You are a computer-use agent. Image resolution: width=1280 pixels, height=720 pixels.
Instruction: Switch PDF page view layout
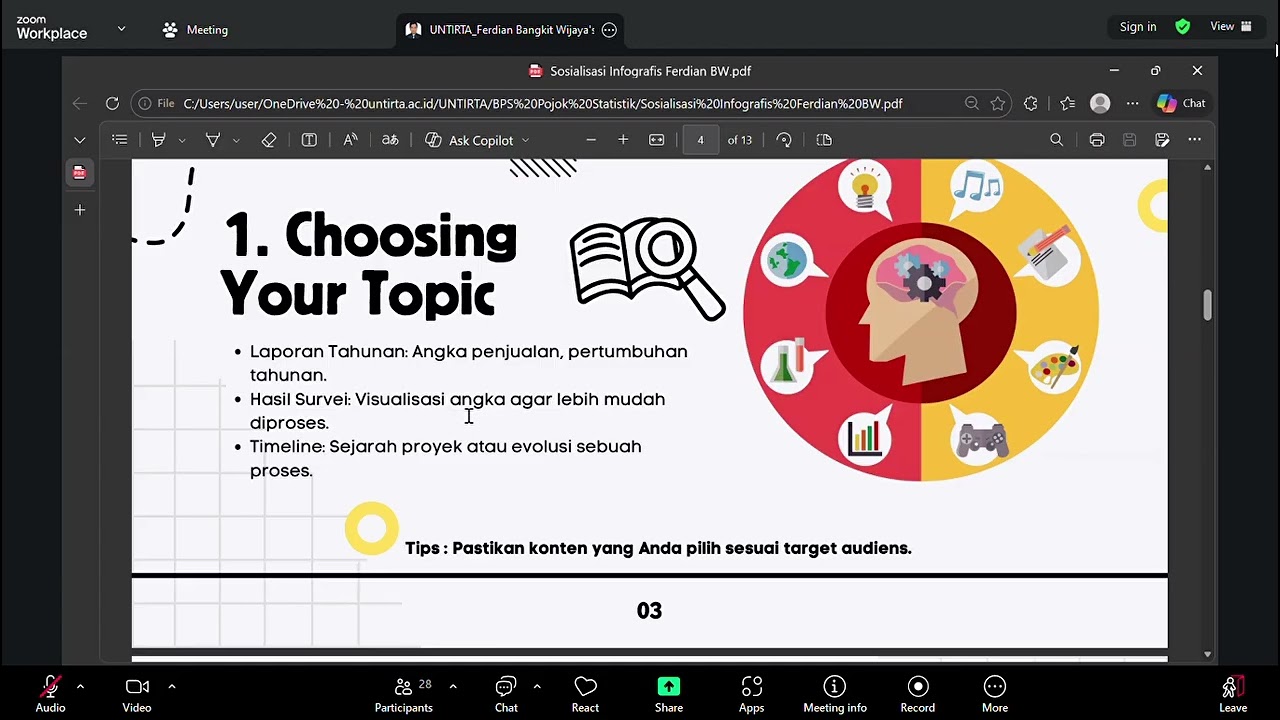pos(824,140)
